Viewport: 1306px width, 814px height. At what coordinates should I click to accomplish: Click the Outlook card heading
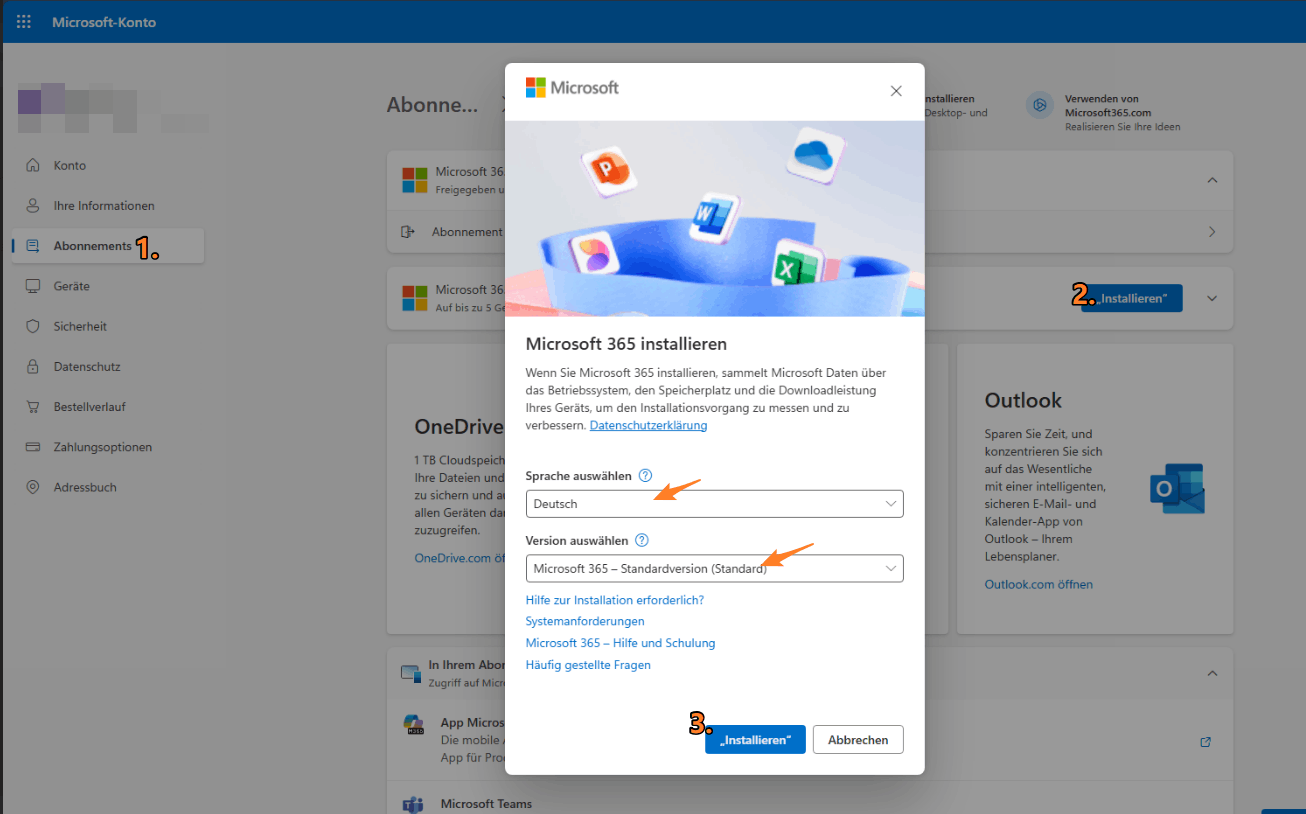tap(1023, 400)
